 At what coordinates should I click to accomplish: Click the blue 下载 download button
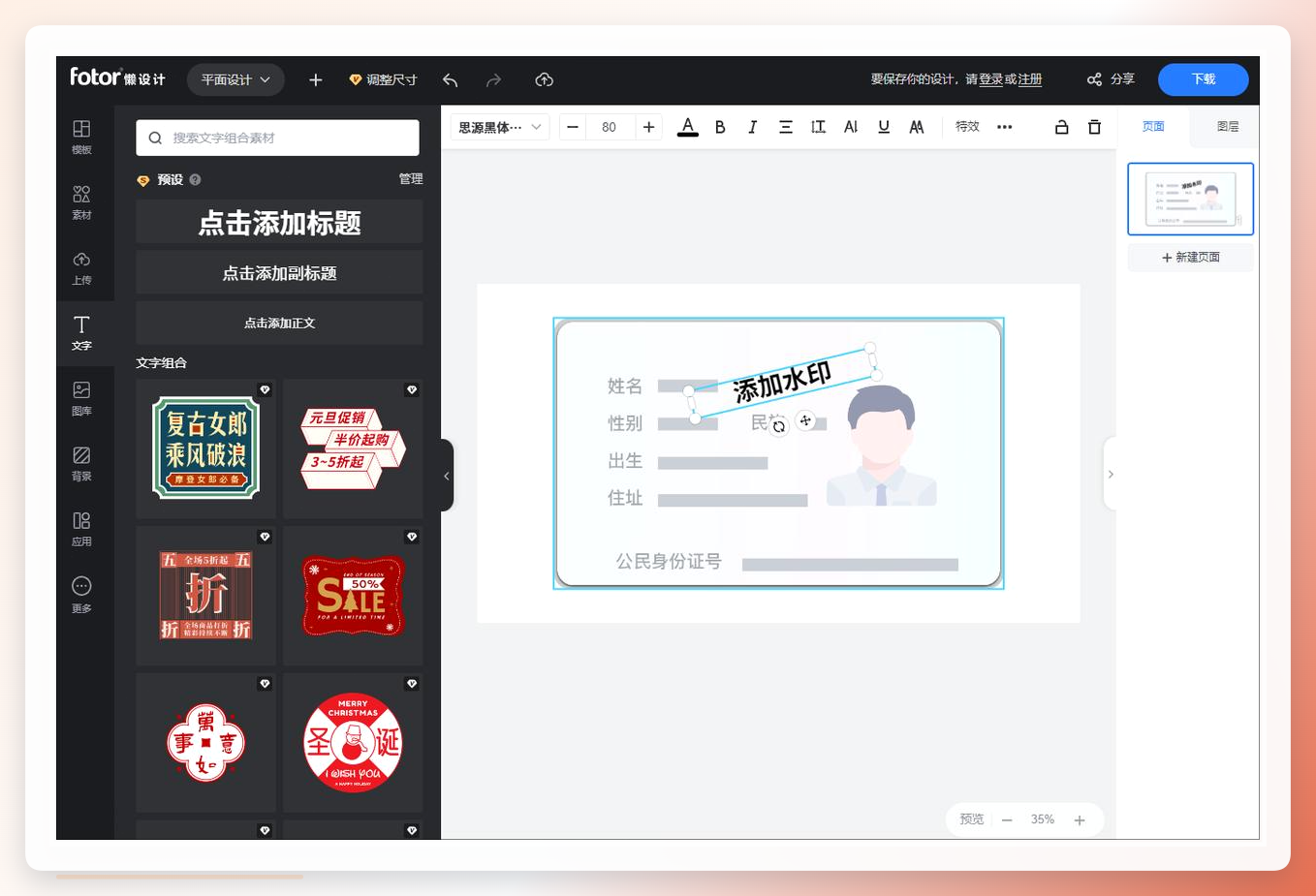1204,79
